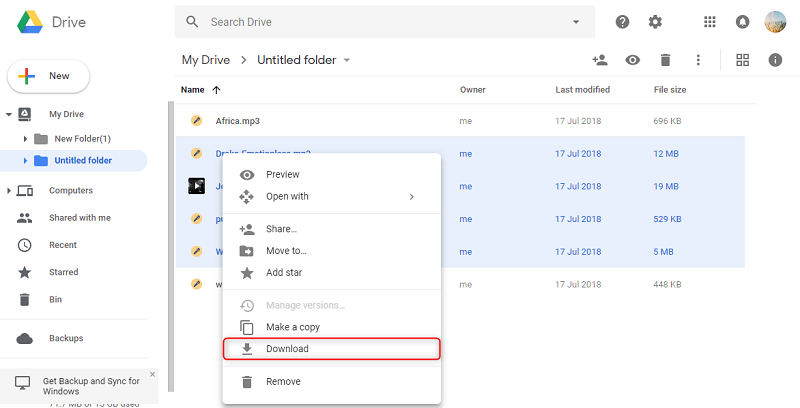Close the Backup and Sync banner

pos(152,374)
